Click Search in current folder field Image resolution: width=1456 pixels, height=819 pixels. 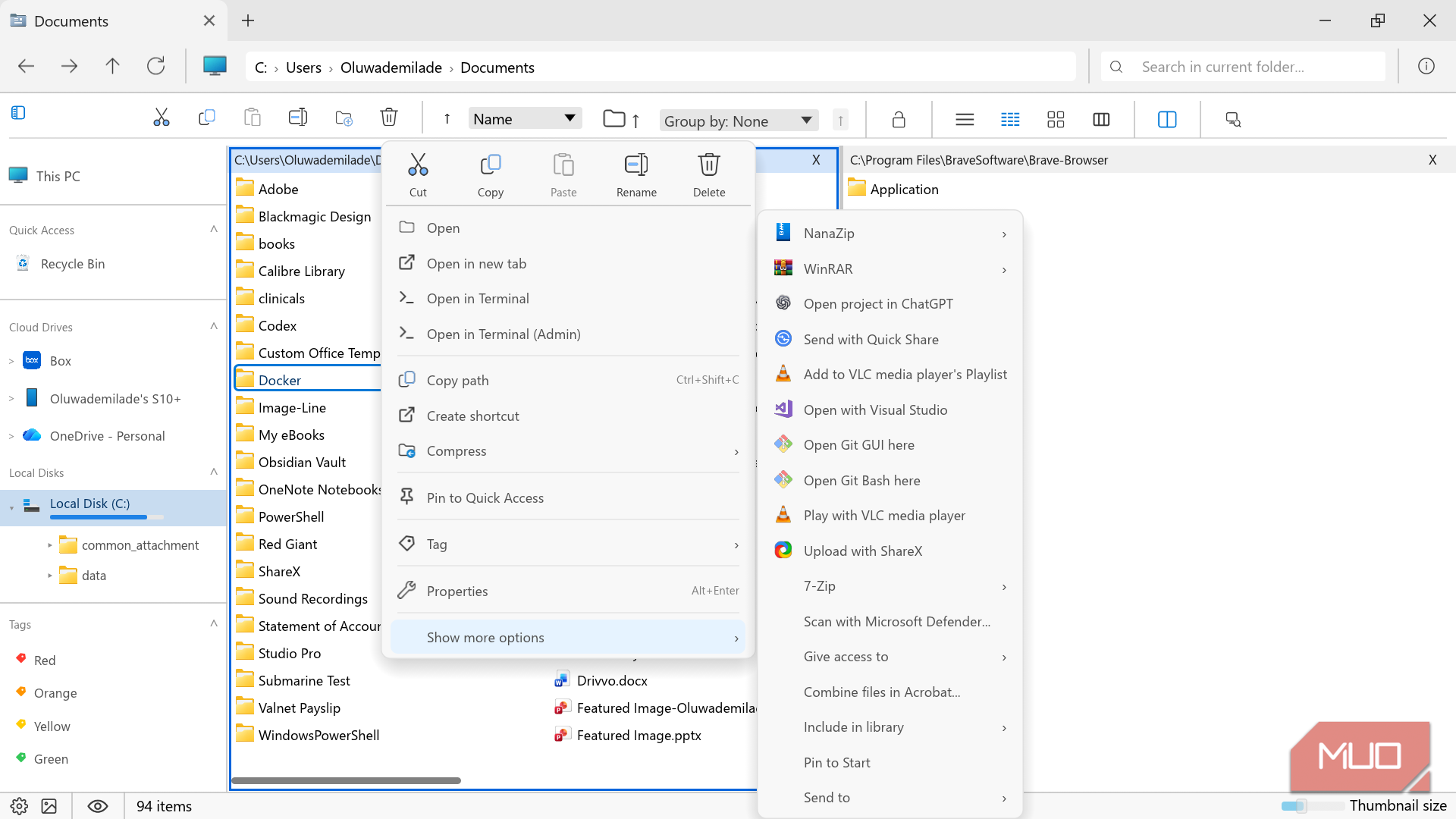(x=1244, y=67)
